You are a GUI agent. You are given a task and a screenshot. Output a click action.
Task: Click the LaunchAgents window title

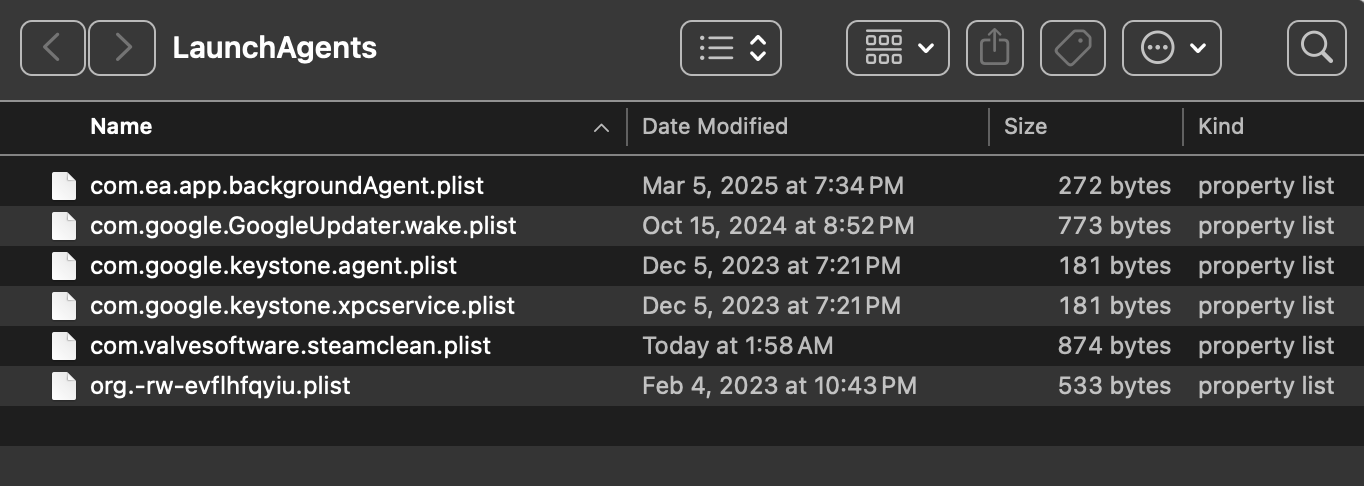pos(275,48)
